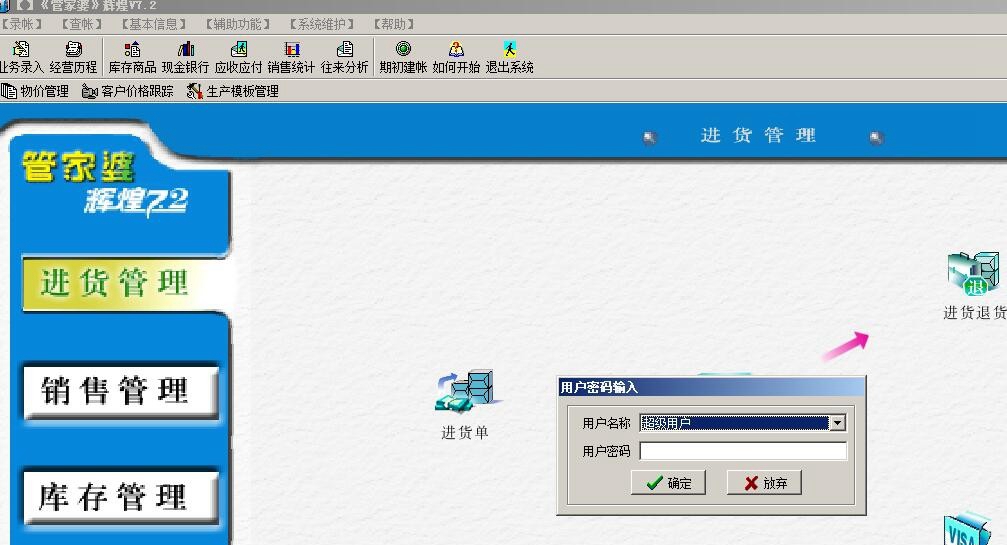Open the 销售统计 toolbar icon
This screenshot has height=545, width=1007.
(292, 57)
